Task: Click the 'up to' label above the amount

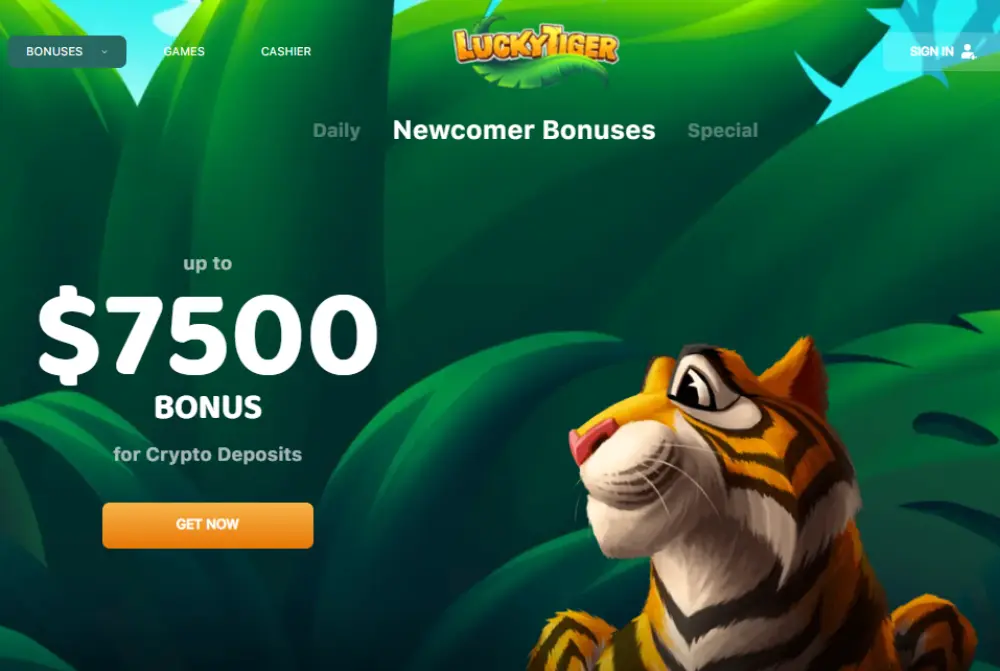Action: coord(207,263)
